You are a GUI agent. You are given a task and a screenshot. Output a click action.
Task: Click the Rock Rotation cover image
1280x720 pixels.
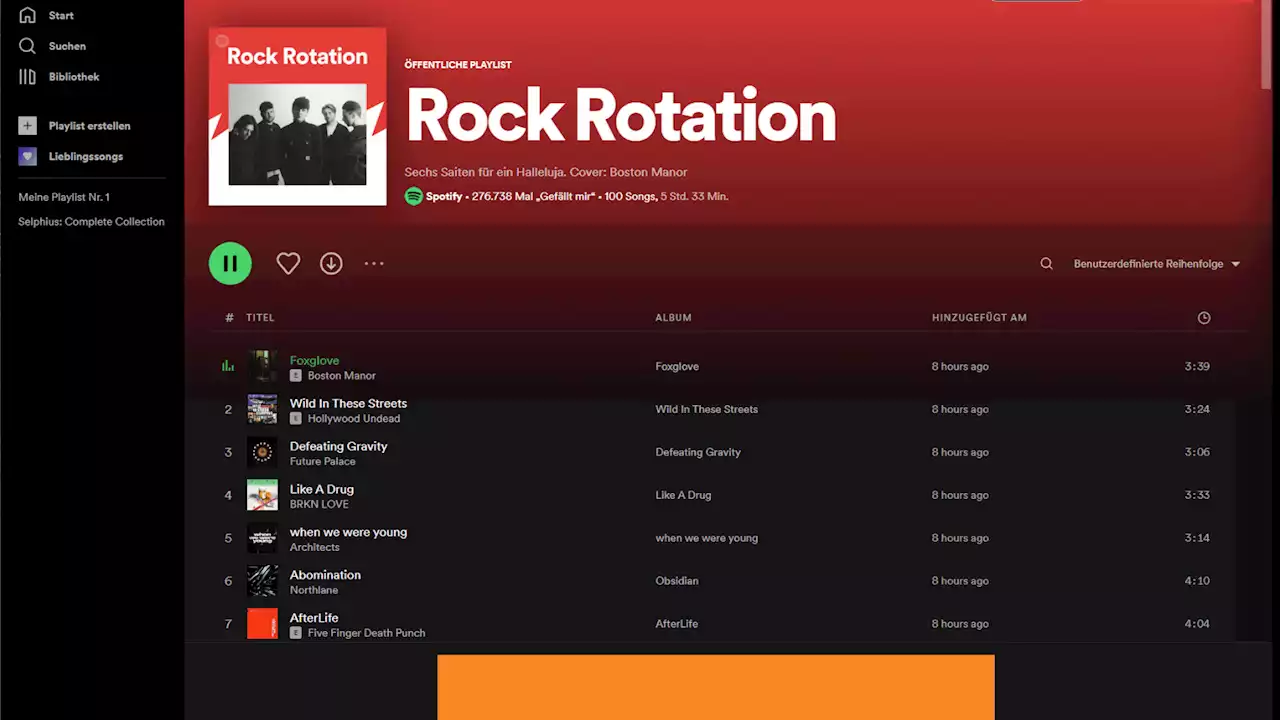click(x=297, y=116)
